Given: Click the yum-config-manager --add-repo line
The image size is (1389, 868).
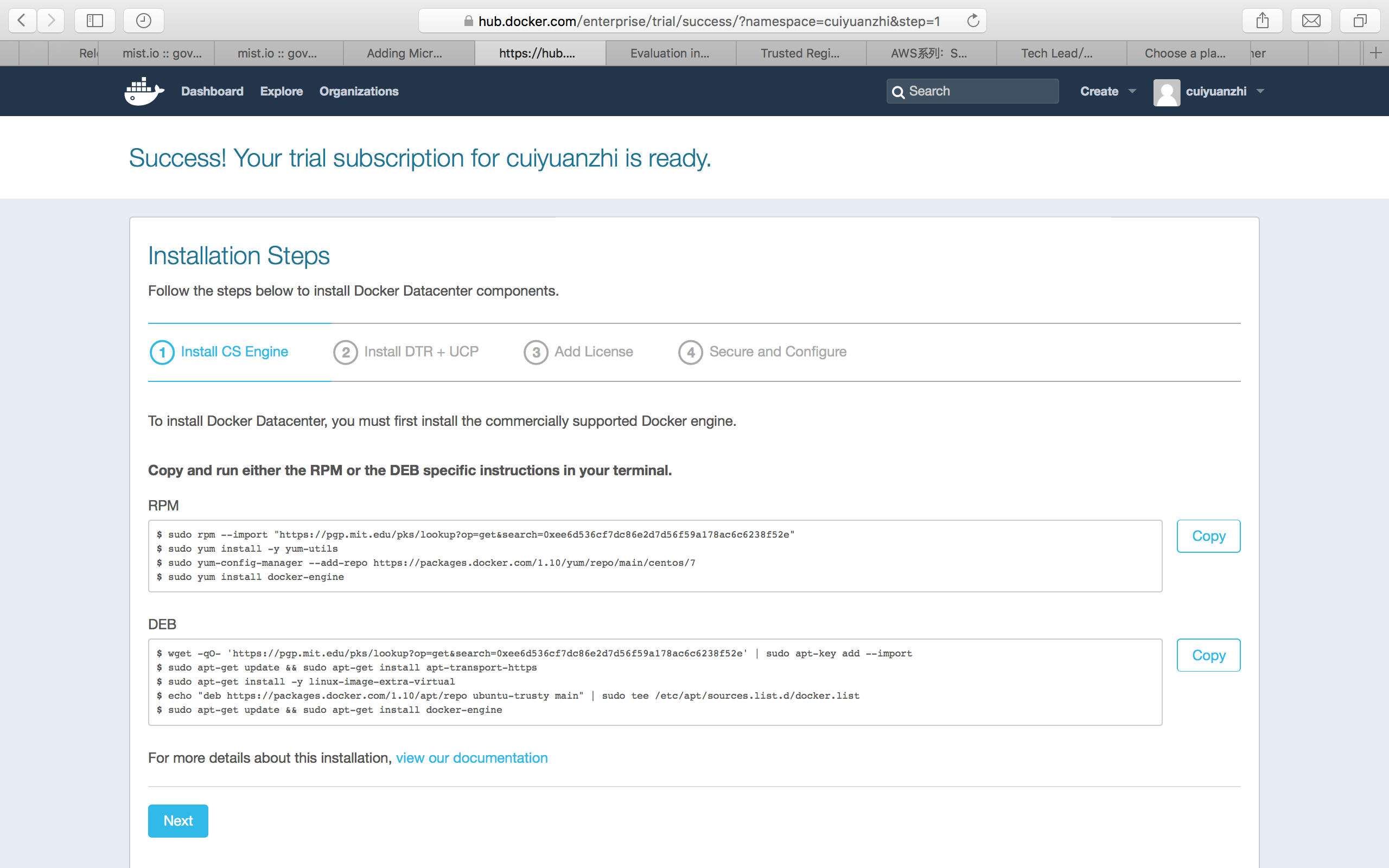Looking at the screenshot, I should tap(426, 563).
